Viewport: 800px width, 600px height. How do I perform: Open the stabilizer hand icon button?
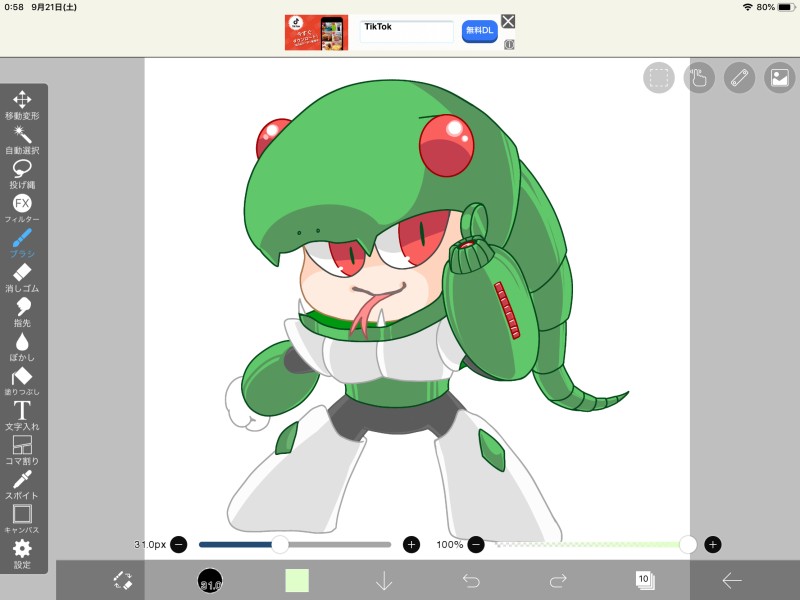coord(699,78)
